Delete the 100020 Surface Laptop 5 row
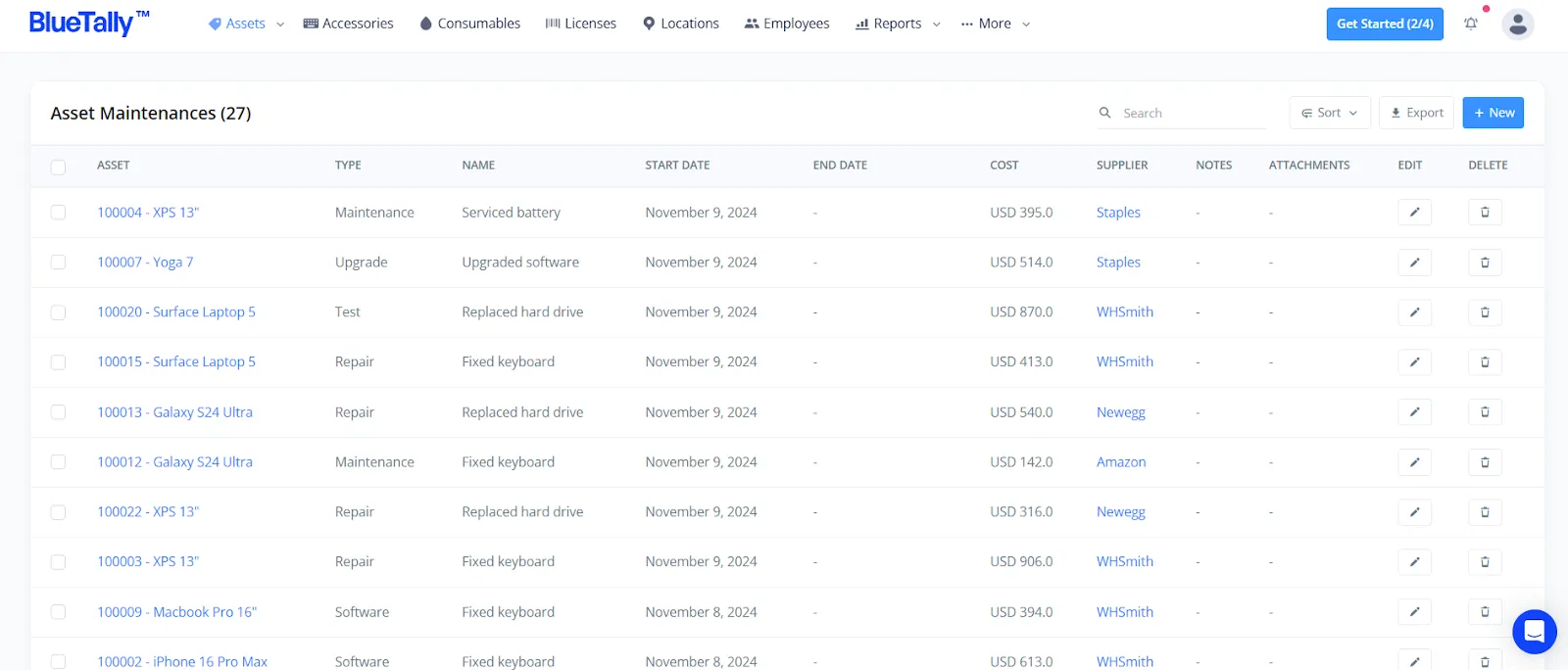Viewport: 1568px width, 670px height. (x=1485, y=312)
